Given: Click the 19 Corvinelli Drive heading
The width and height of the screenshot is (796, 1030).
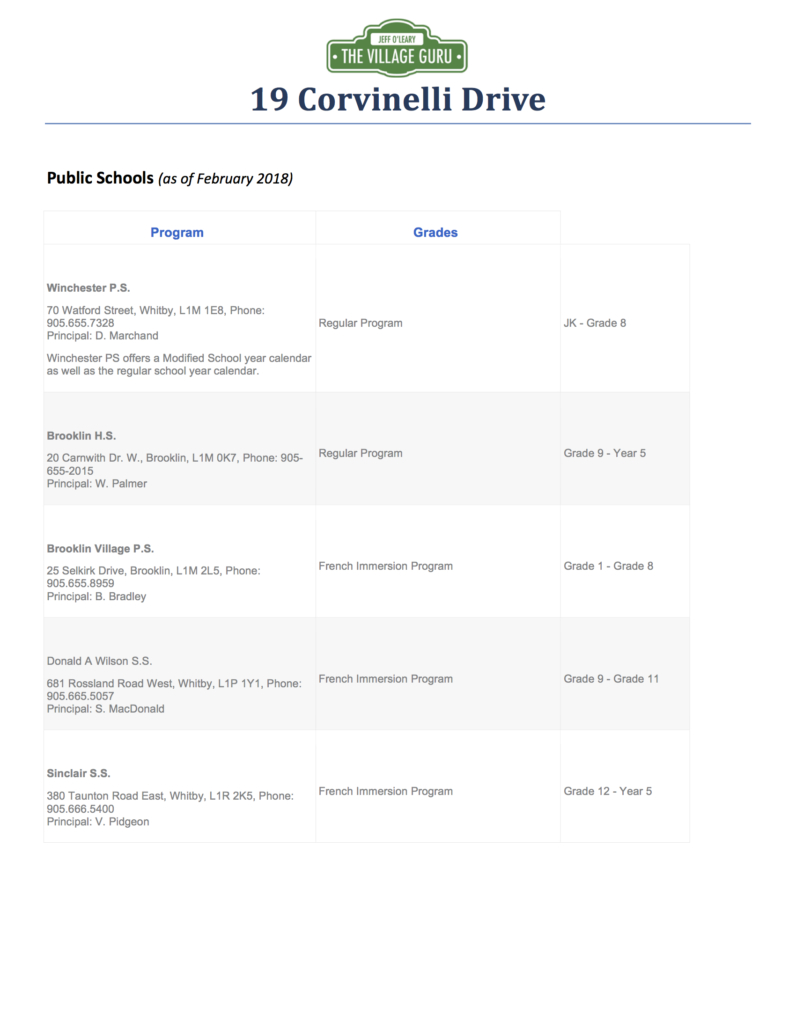Looking at the screenshot, I should (398, 99).
